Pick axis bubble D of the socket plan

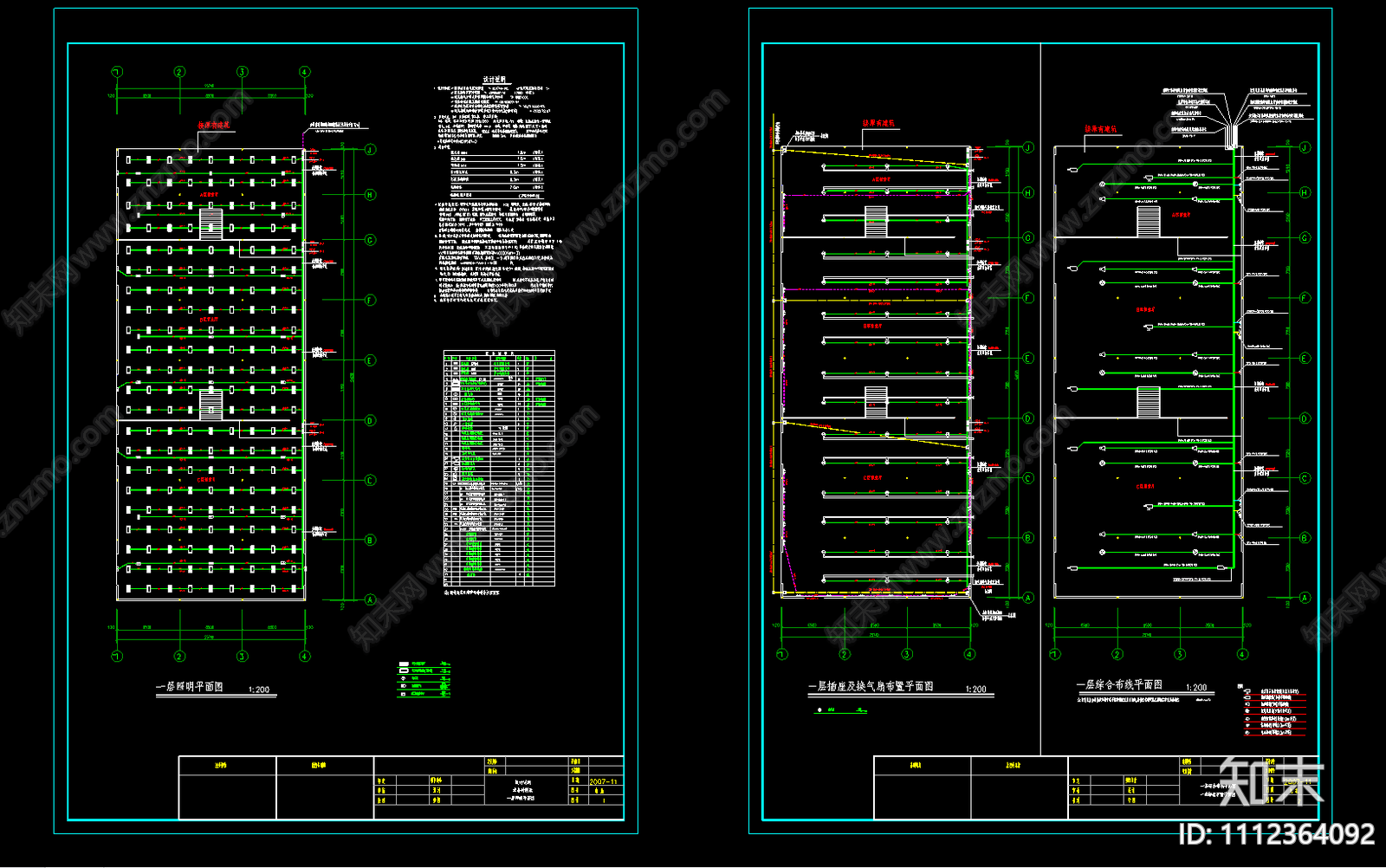(x=1028, y=418)
